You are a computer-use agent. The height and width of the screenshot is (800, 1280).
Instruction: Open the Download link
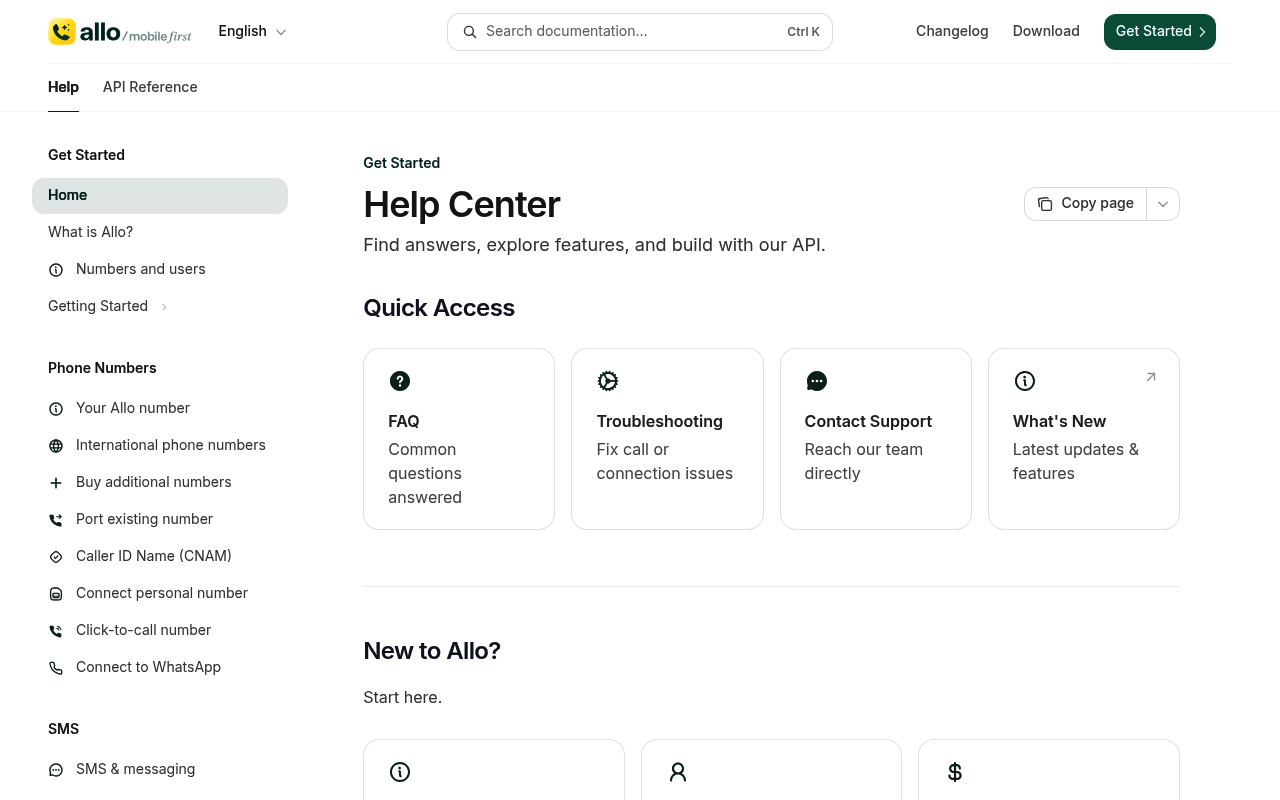click(x=1046, y=32)
